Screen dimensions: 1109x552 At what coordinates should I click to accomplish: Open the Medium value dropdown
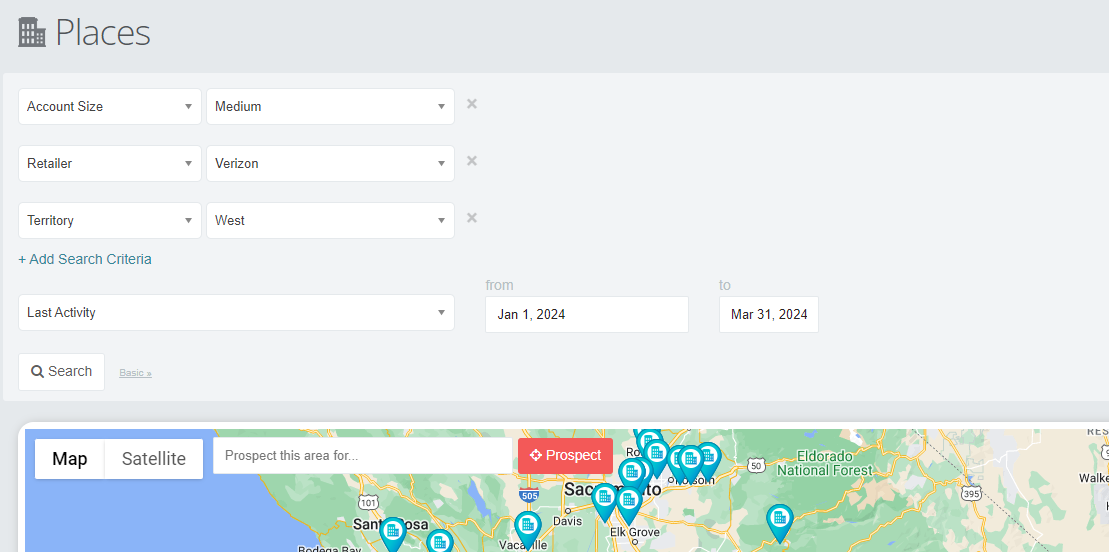click(330, 106)
